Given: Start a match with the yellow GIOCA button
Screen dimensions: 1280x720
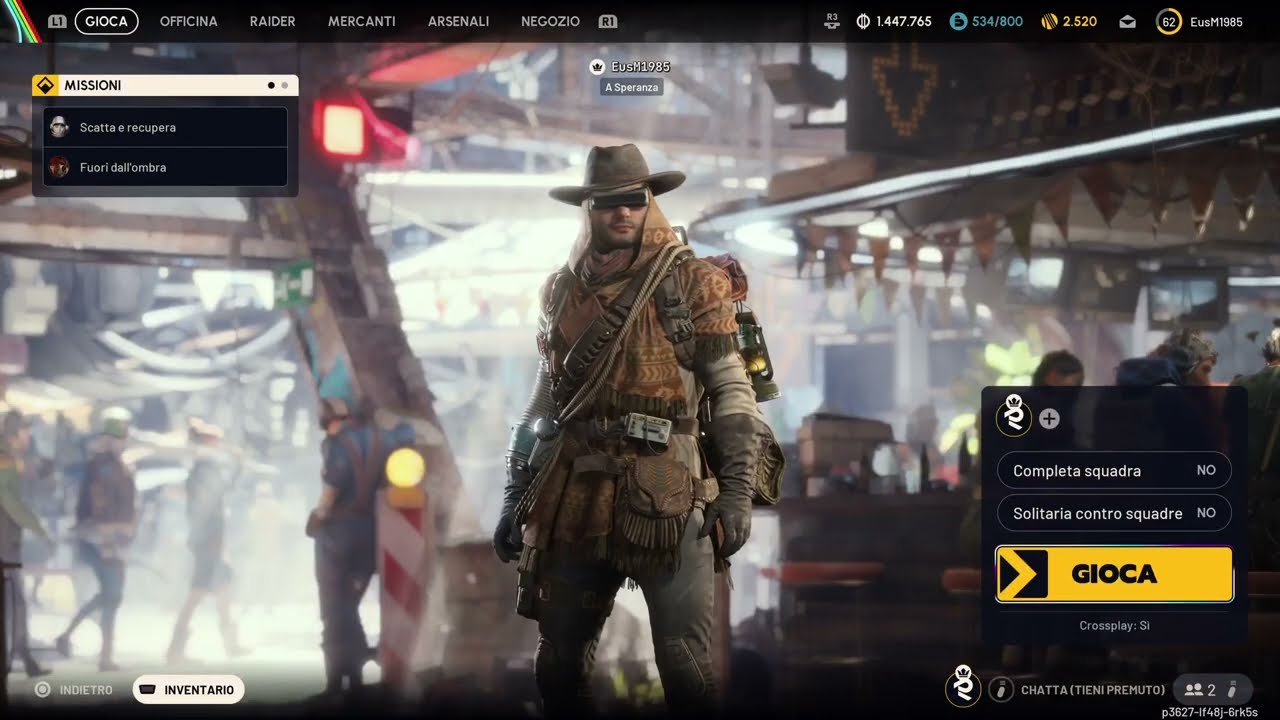Looking at the screenshot, I should (x=1114, y=574).
